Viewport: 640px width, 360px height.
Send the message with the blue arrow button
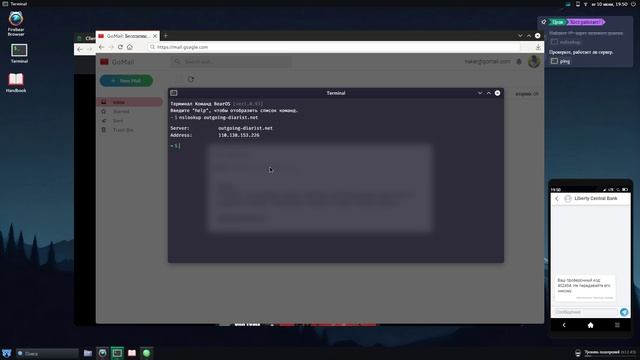[x=624, y=312]
